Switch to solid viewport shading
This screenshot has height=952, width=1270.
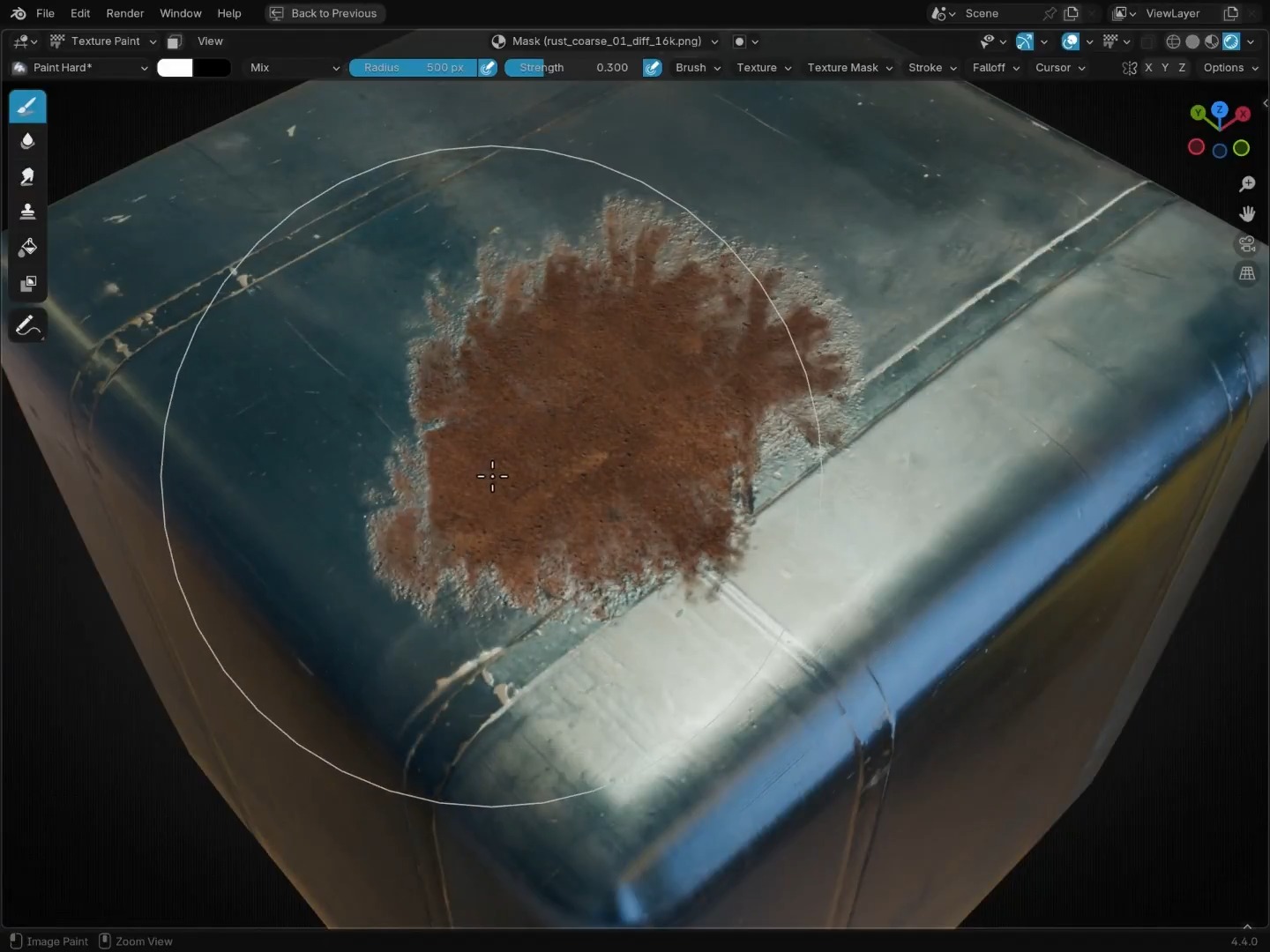click(x=1192, y=41)
